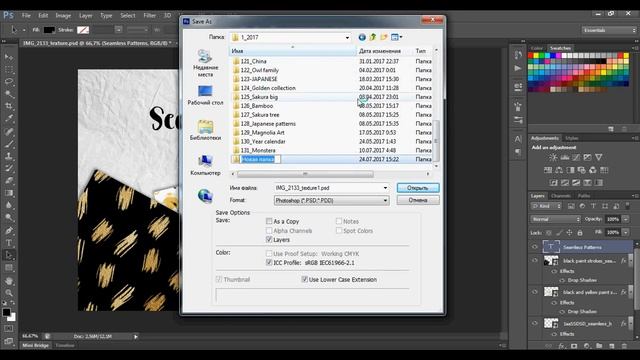Select the Move tool in the toolbar
640x360 pixels.
tap(9, 57)
